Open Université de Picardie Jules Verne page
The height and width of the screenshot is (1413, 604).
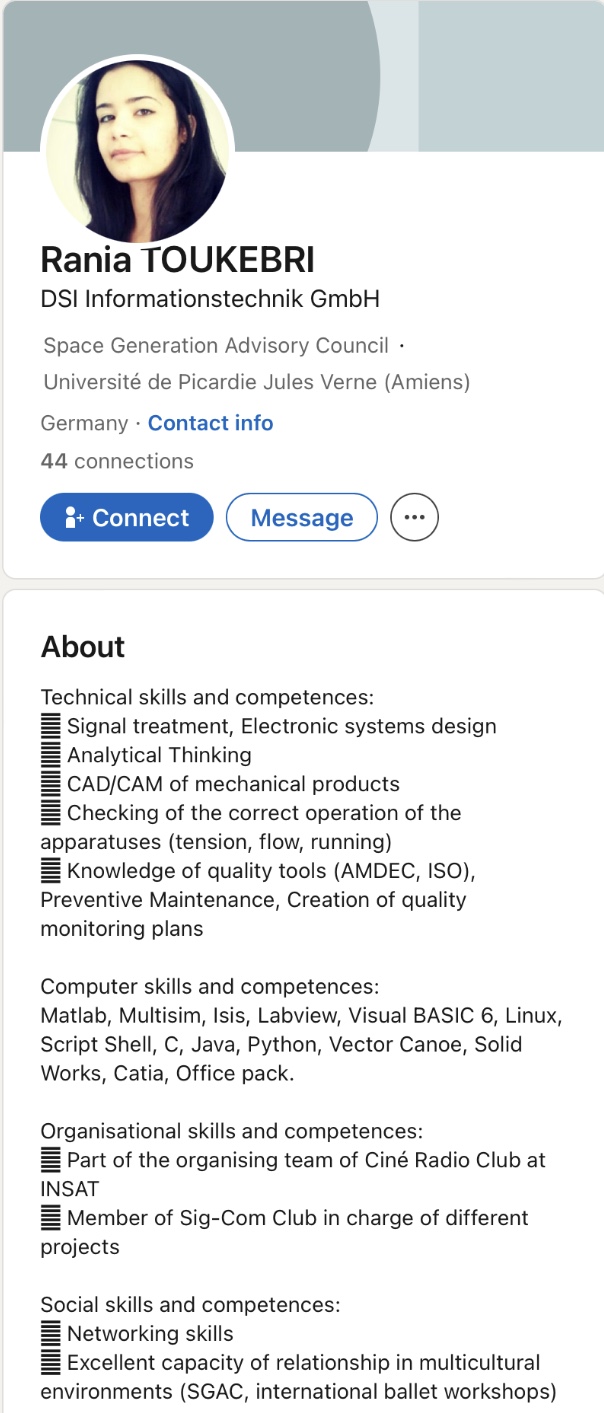pyautogui.click(x=257, y=382)
